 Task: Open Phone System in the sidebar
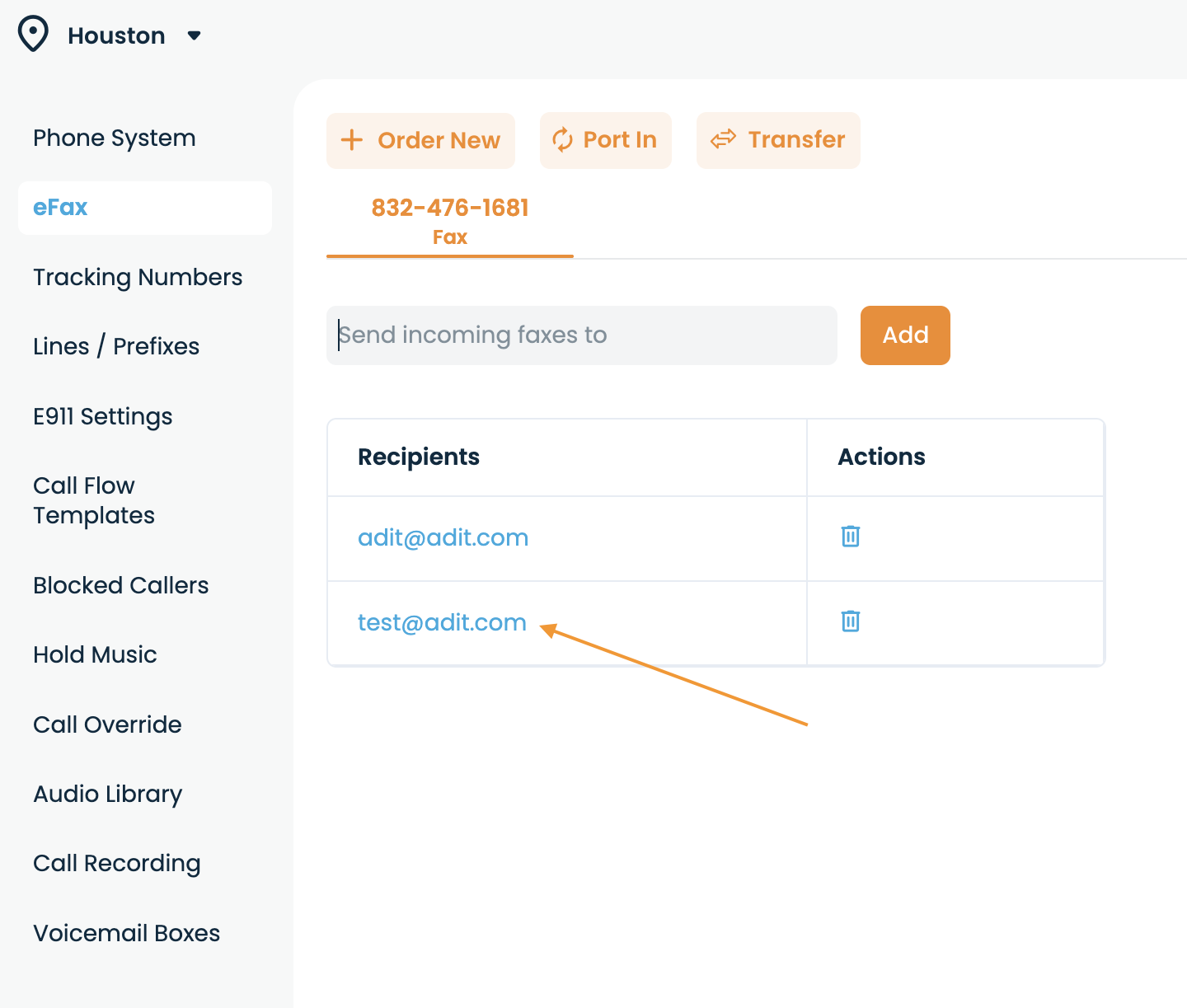click(x=115, y=138)
